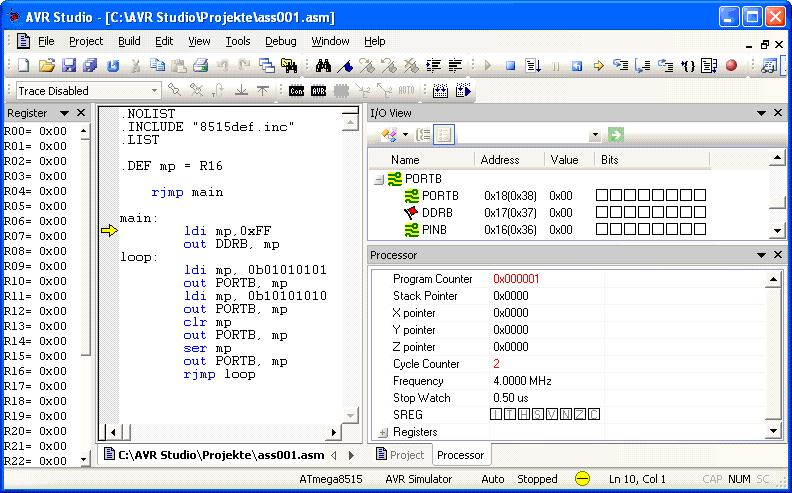792x493 pixels.
Task: Click the Frequency value 4.0000 MHz
Action: click(522, 381)
